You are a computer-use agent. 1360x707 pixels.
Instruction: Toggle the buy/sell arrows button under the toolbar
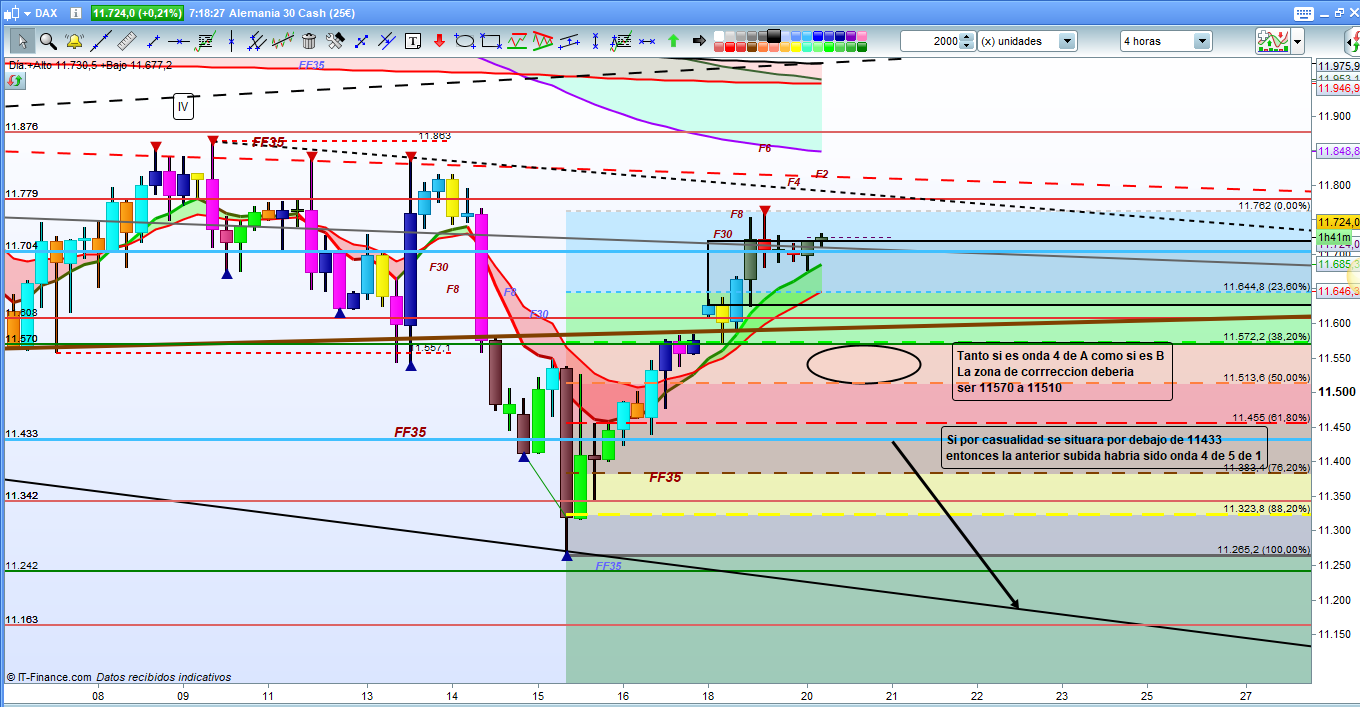pyautogui.click(x=15, y=80)
